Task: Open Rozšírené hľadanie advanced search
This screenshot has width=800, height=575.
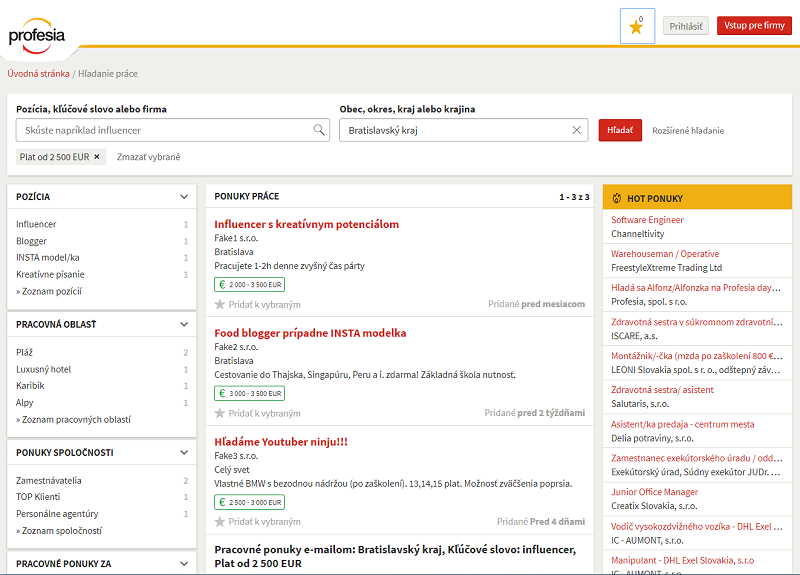Action: pos(688,131)
